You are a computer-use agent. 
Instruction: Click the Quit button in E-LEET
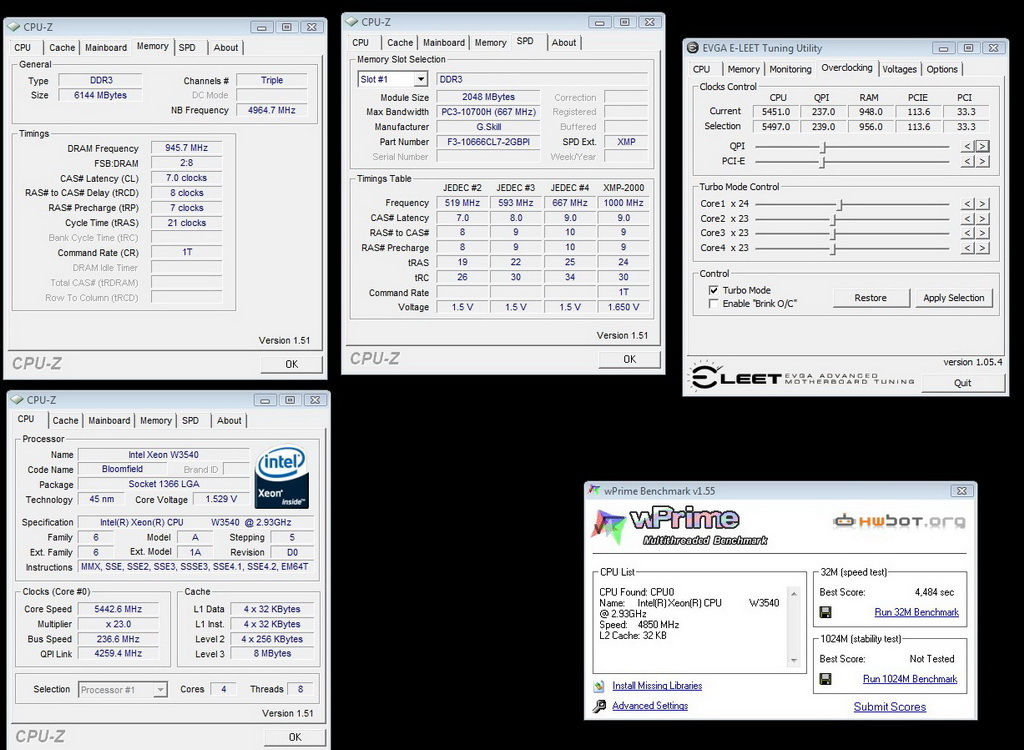[963, 383]
